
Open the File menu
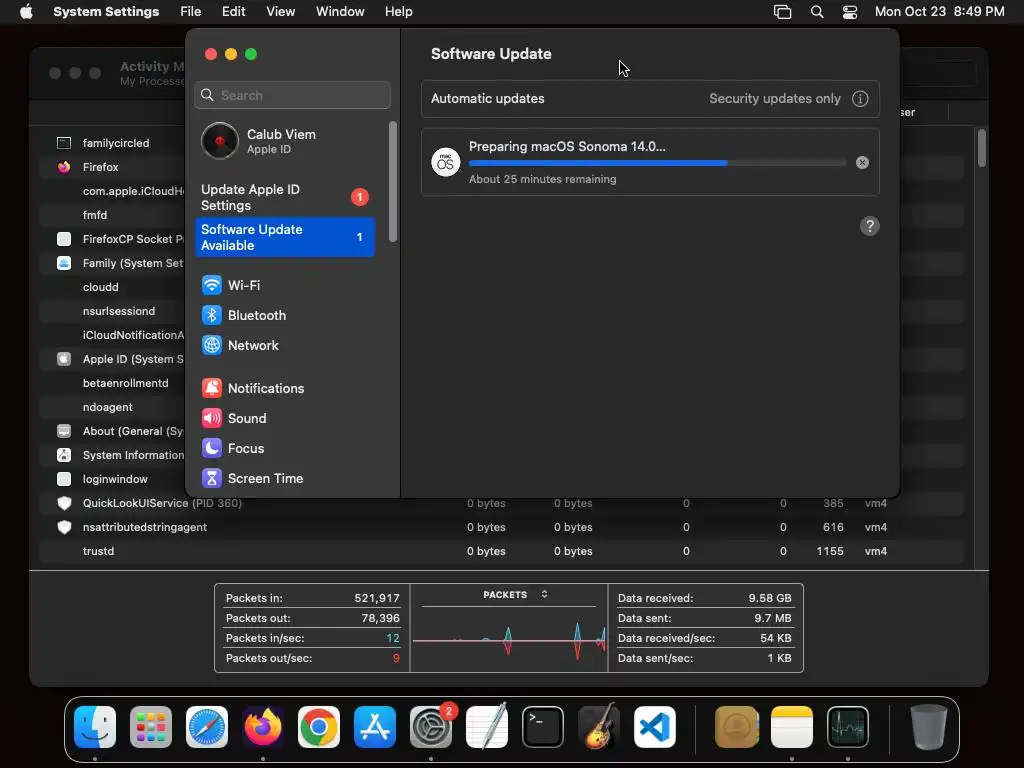point(191,12)
